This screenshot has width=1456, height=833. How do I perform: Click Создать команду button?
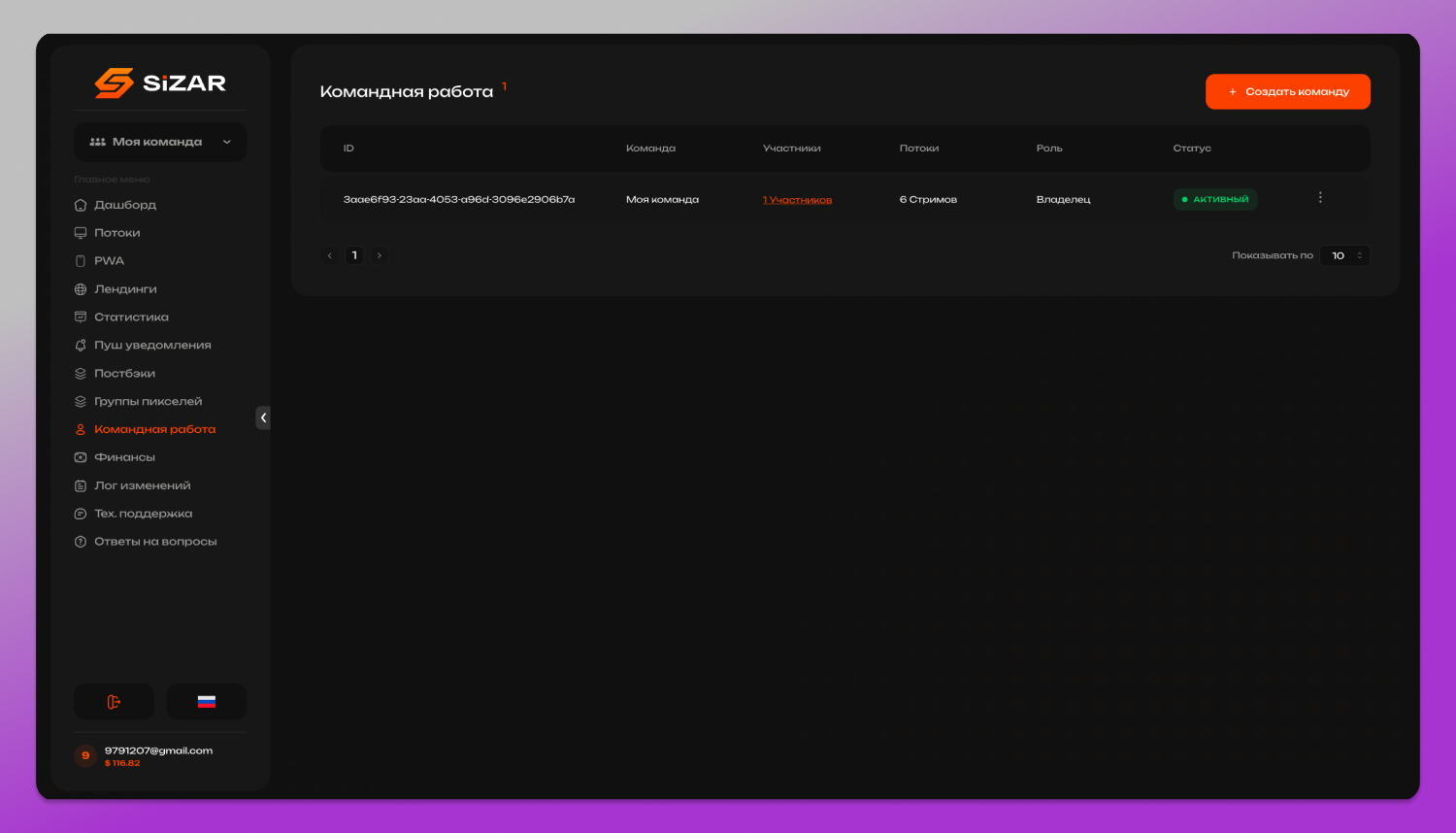coord(1288,91)
